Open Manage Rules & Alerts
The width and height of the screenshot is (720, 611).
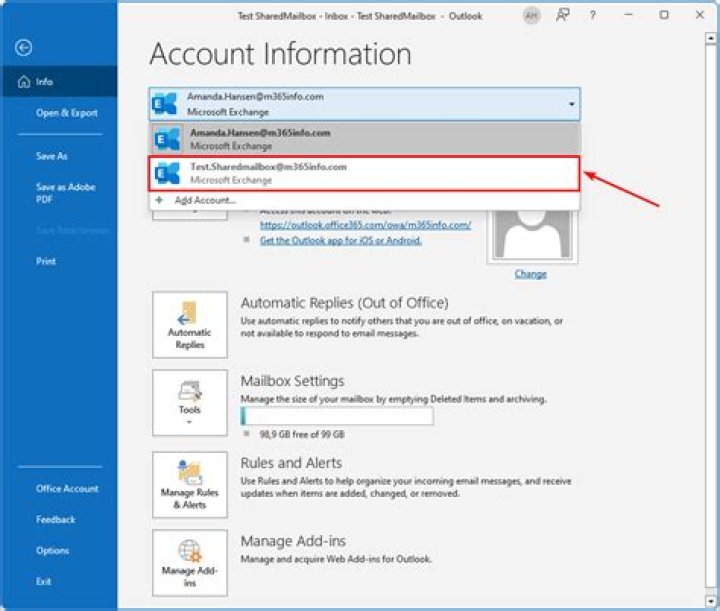tap(190, 485)
